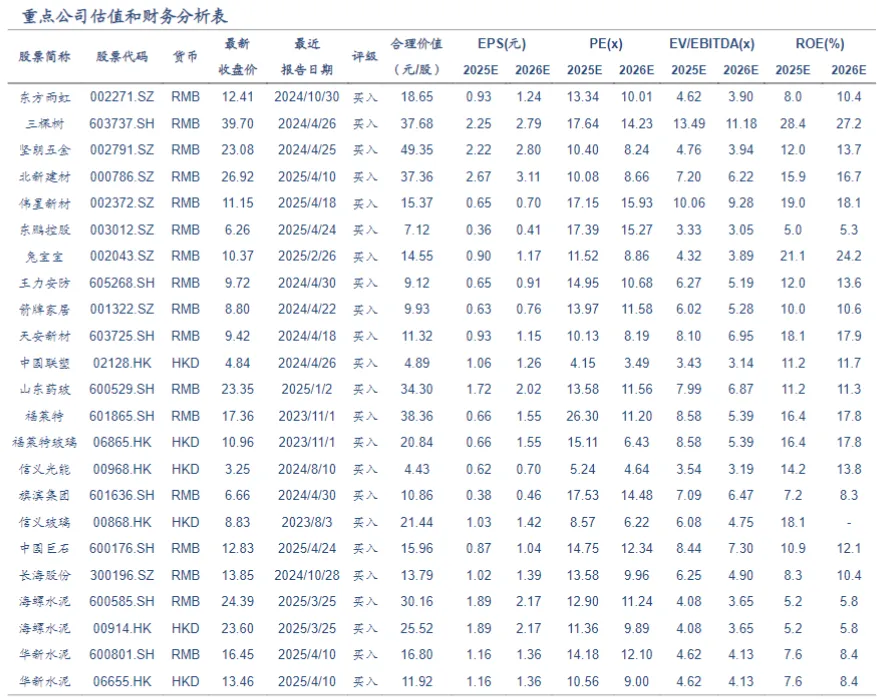Select stock code 003012.SZ
This screenshot has width=889, height=699.
click(x=122, y=230)
